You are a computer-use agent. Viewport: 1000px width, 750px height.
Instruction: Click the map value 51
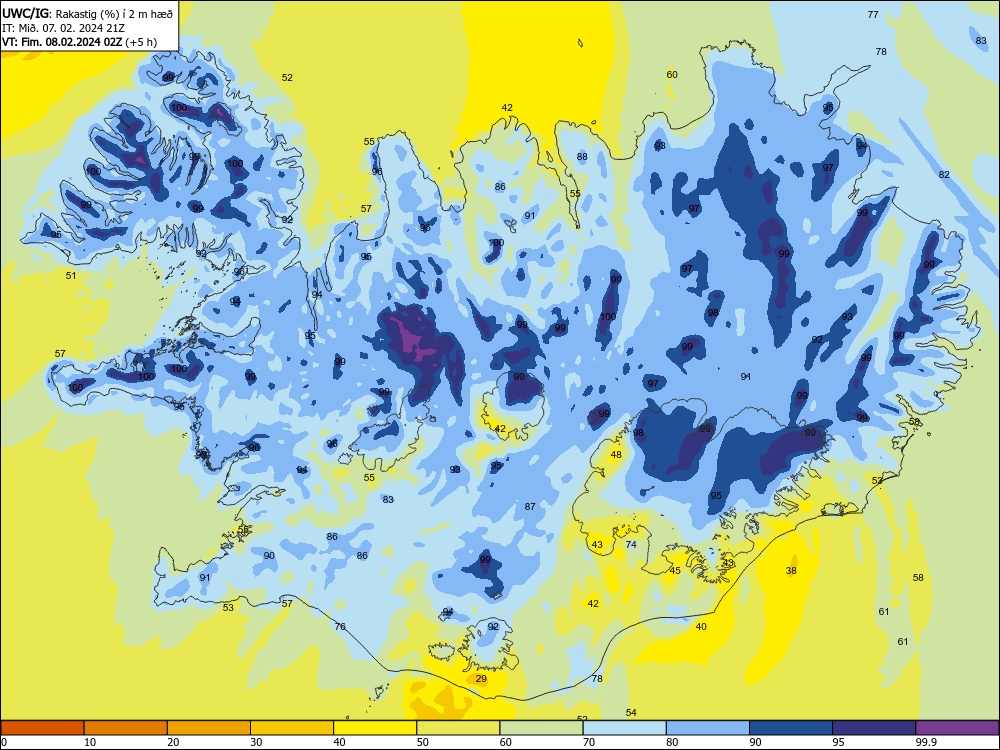[71, 276]
